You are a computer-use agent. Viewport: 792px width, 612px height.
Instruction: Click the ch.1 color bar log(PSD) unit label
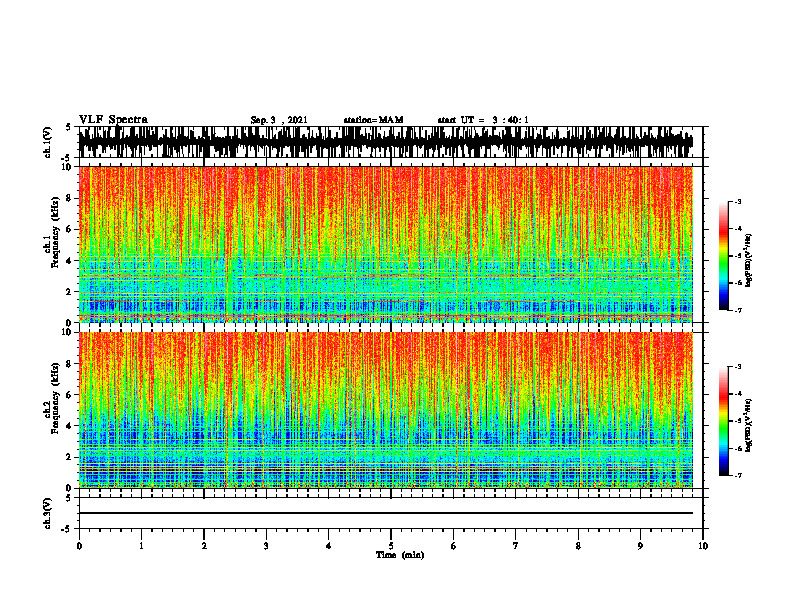pos(749,260)
